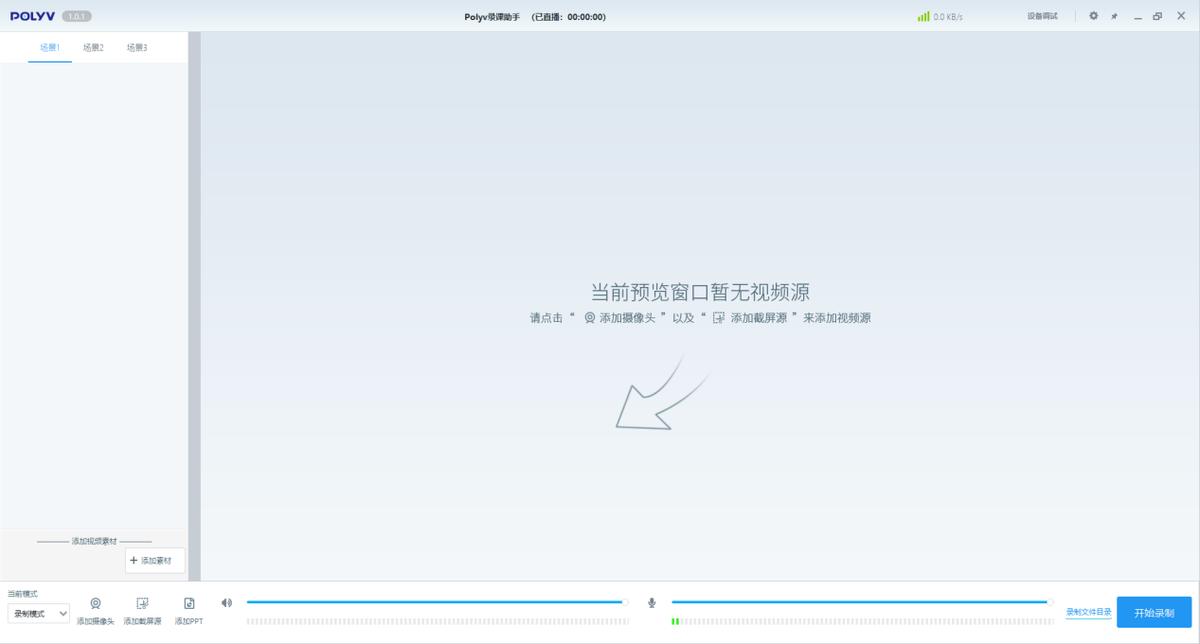Image resolution: width=1200 pixels, height=644 pixels.
Task: Open the settings gear in the title bar
Action: (1093, 16)
